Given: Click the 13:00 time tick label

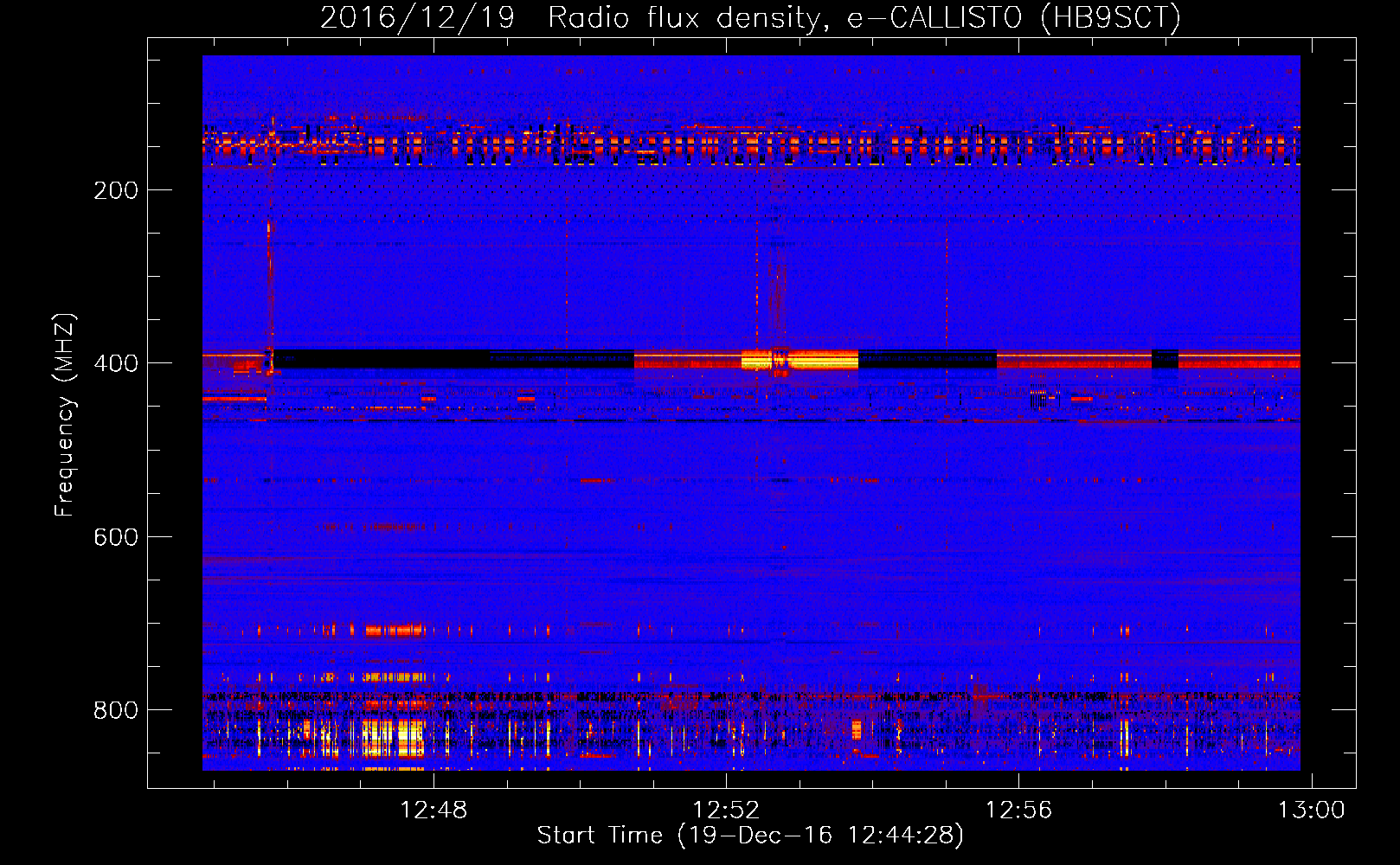Looking at the screenshot, I should tap(1312, 811).
